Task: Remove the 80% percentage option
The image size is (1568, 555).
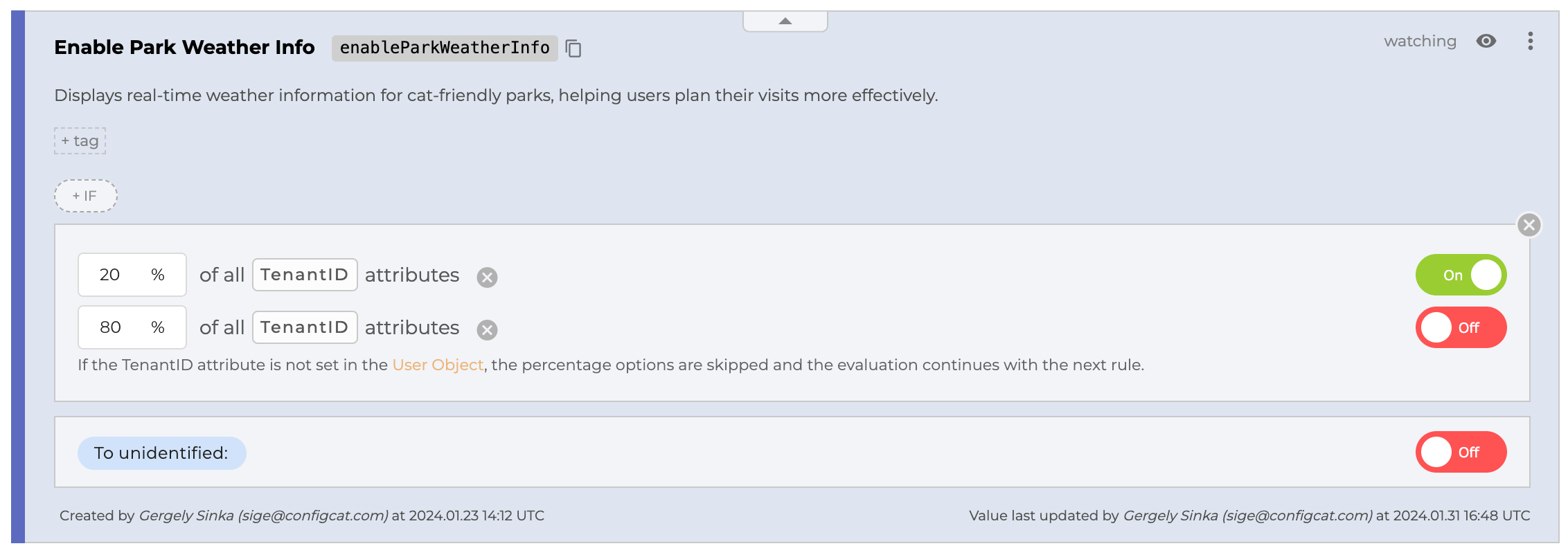Action: [487, 330]
